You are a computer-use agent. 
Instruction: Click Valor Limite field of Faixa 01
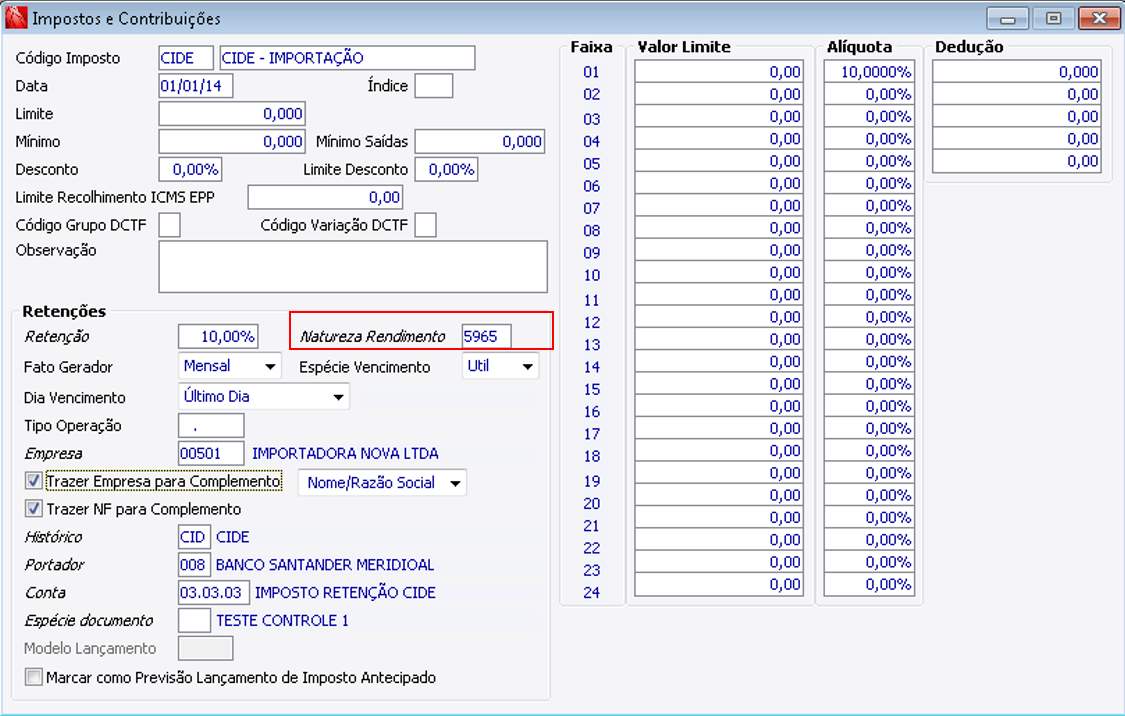coord(719,72)
